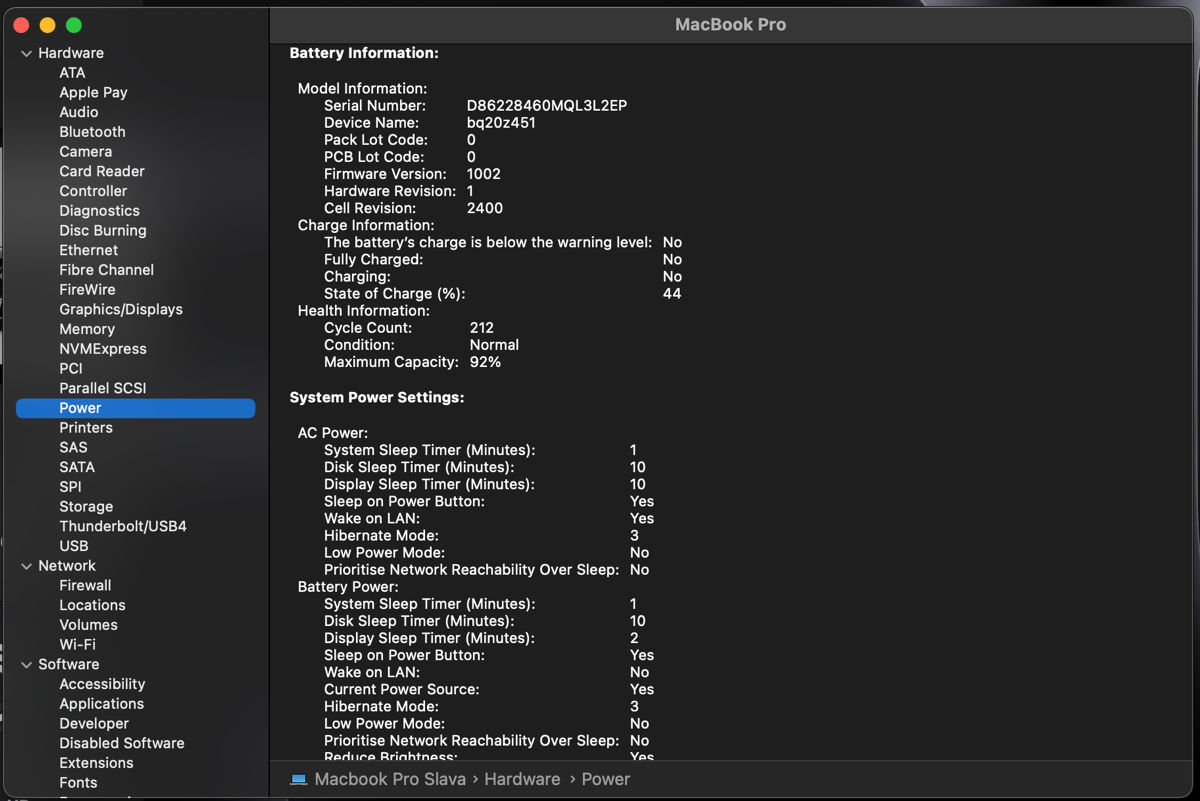
Task: Click the MacBook Pro window title
Action: [730, 25]
